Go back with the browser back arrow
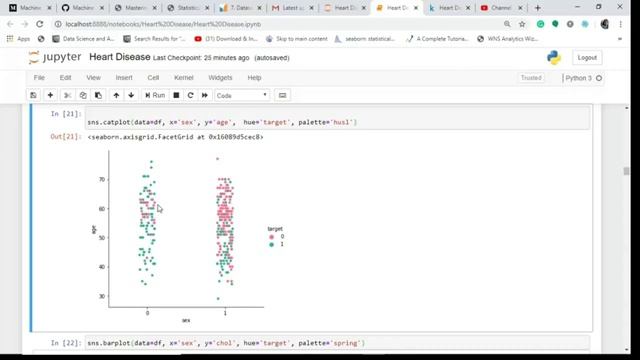The height and width of the screenshot is (360, 640). point(10,24)
